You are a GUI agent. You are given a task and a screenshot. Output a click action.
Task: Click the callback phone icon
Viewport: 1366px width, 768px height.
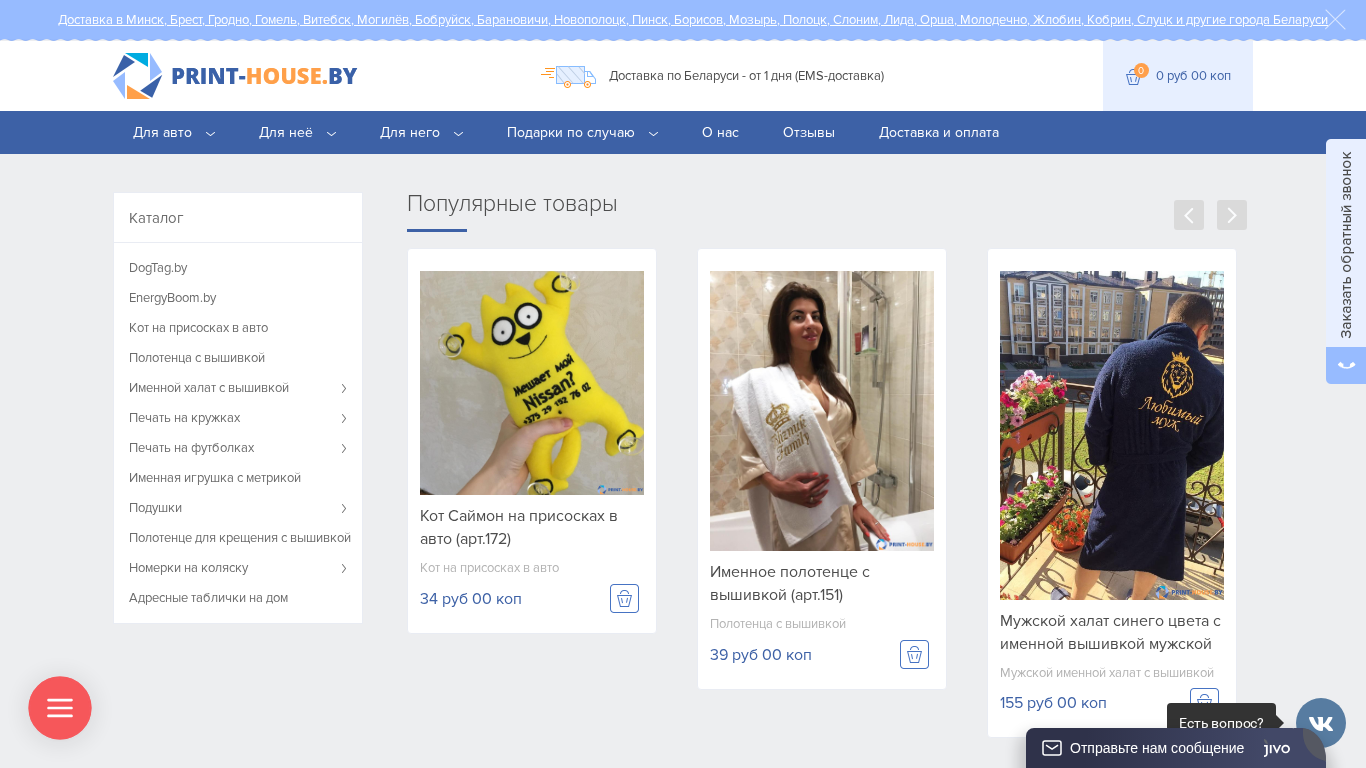point(1346,365)
